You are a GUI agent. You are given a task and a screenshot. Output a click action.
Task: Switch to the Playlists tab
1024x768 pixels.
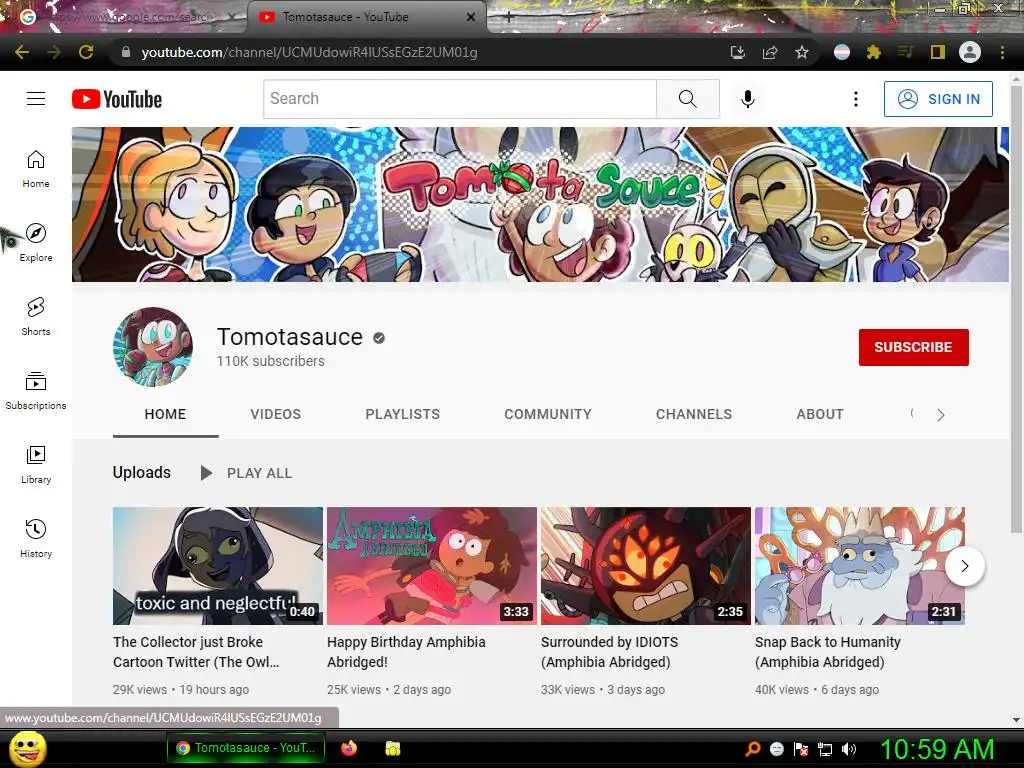coord(402,414)
